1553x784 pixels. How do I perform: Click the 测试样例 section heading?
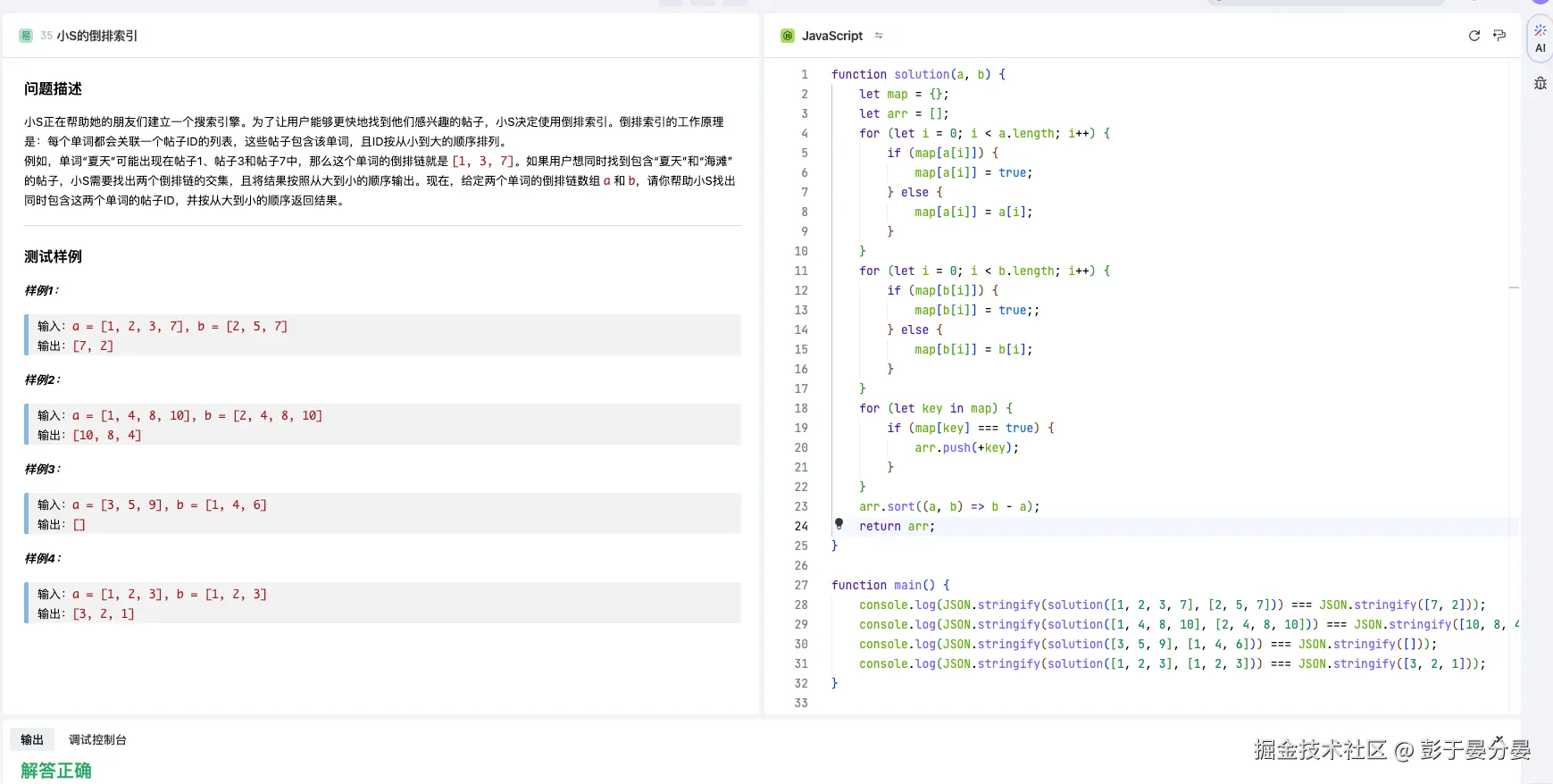click(x=53, y=256)
